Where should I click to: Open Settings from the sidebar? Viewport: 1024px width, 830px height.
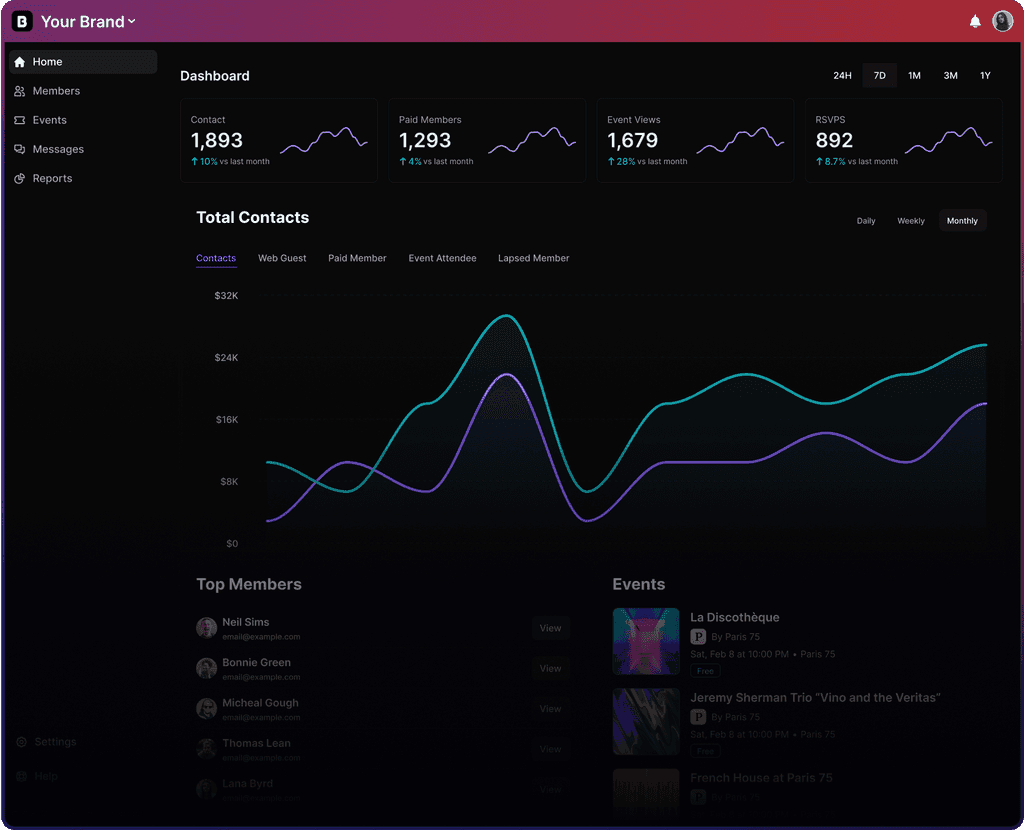(56, 742)
